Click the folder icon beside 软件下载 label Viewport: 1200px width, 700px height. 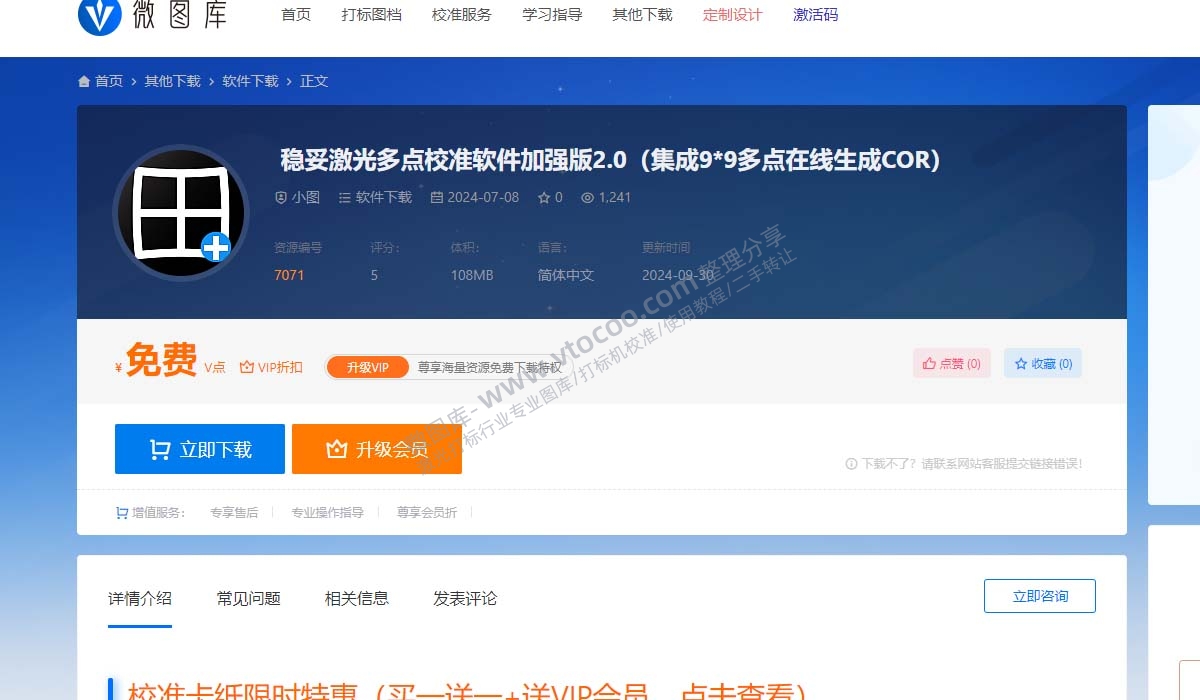click(346, 197)
